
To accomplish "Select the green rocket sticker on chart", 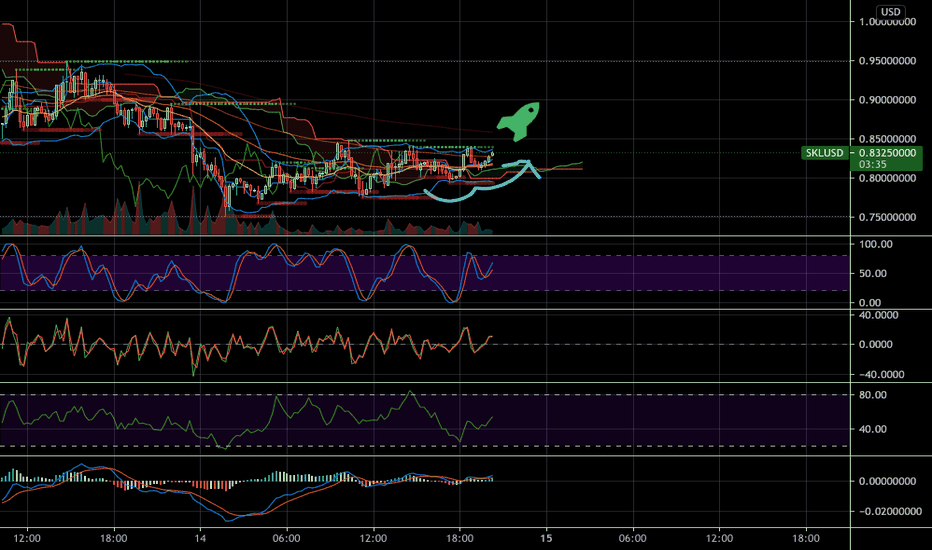I will point(518,121).
